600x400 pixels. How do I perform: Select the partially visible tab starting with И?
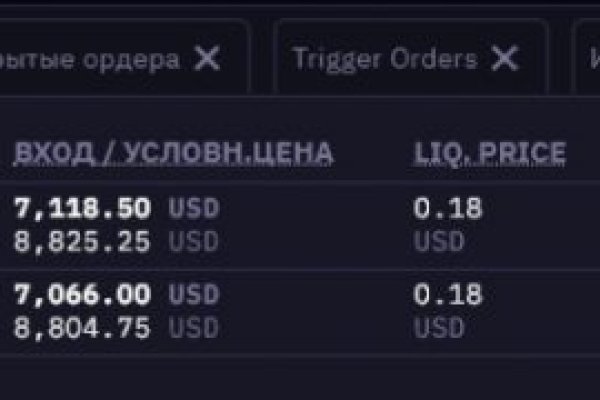tap(588, 59)
